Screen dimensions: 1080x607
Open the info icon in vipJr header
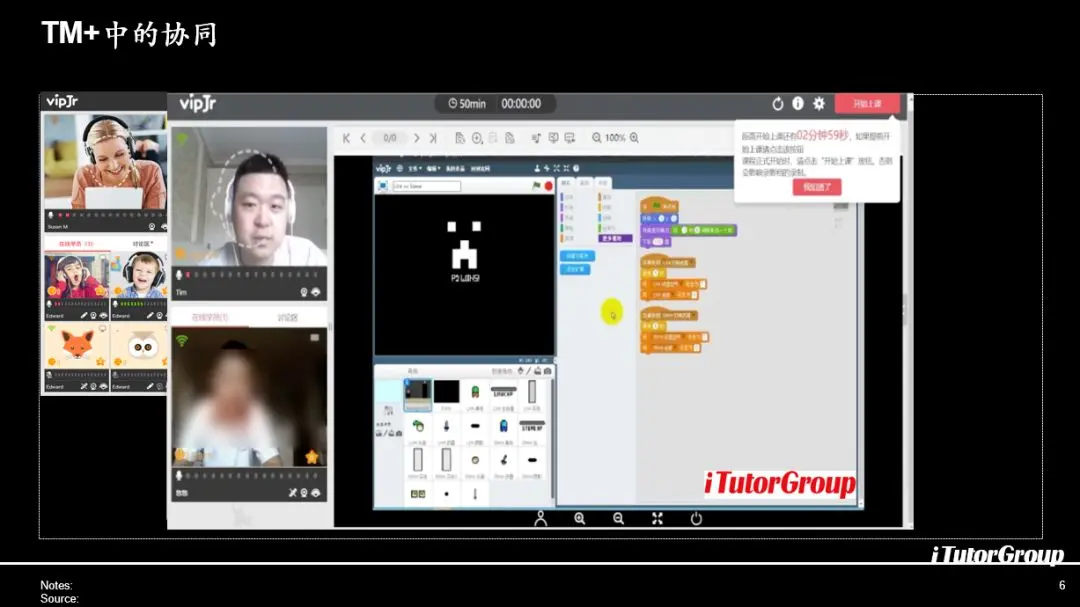point(798,103)
